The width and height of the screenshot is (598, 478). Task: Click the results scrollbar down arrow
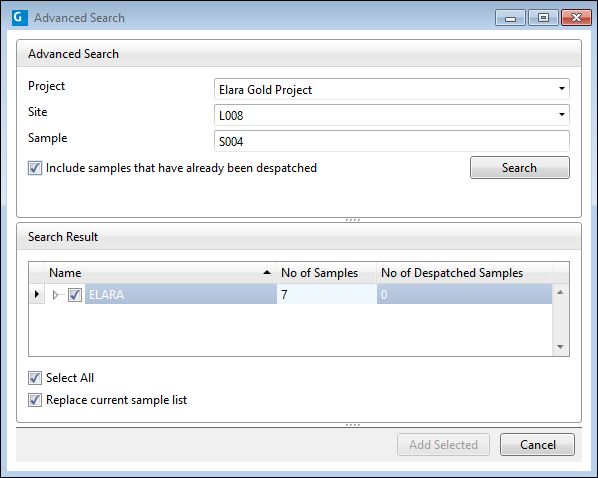click(x=560, y=347)
